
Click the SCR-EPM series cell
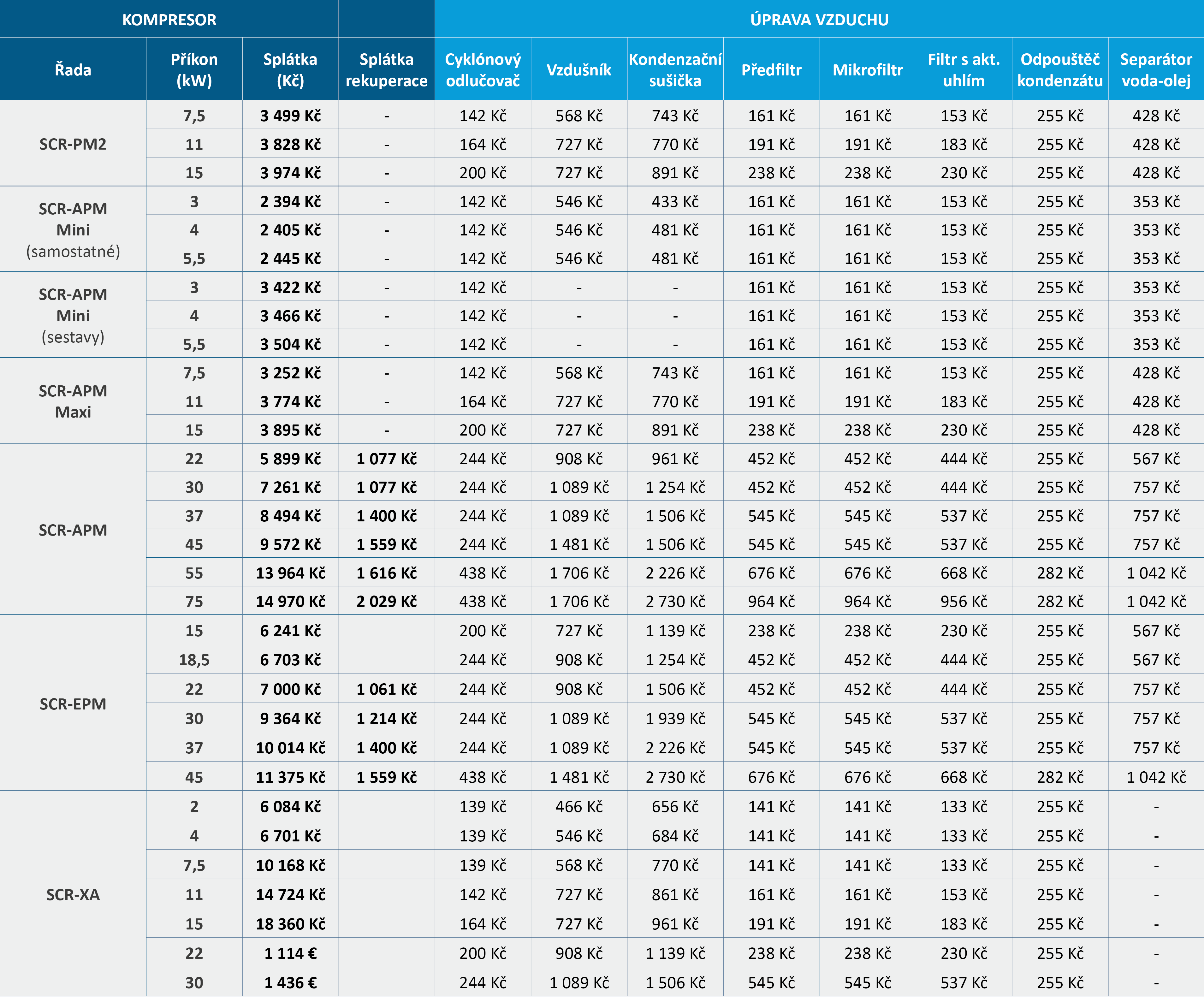click(x=73, y=704)
